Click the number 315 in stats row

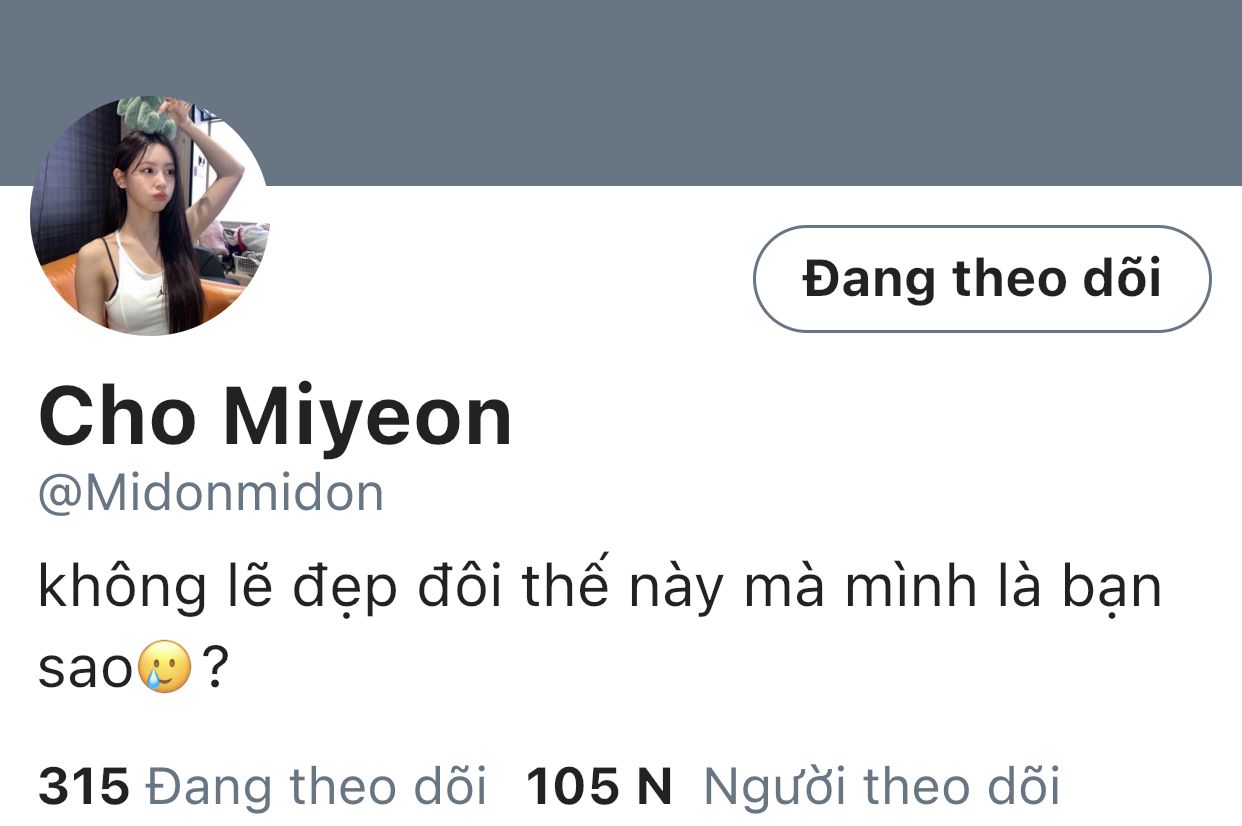84,787
